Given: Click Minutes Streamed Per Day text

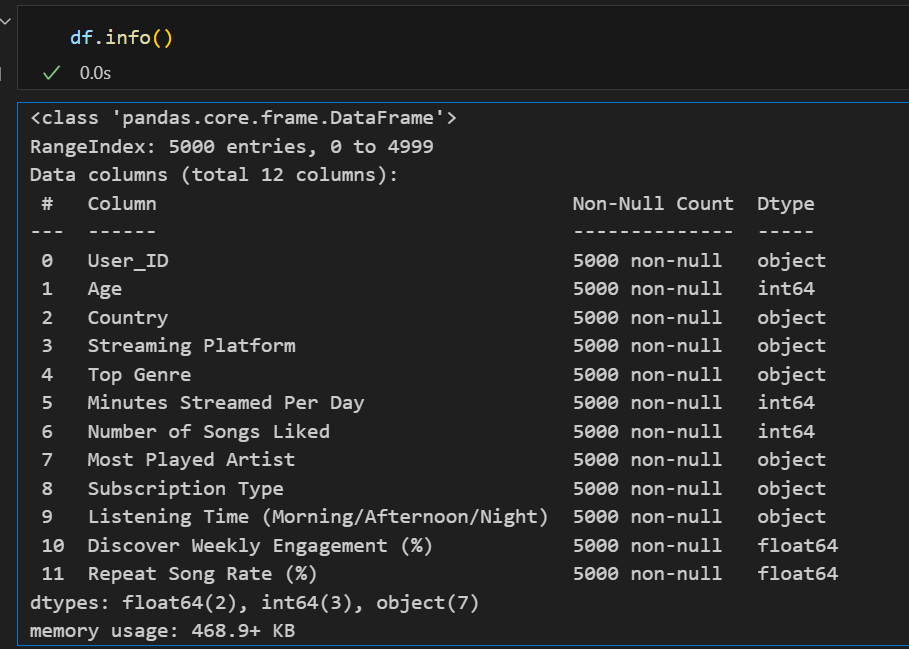Looking at the screenshot, I should coord(226,403).
